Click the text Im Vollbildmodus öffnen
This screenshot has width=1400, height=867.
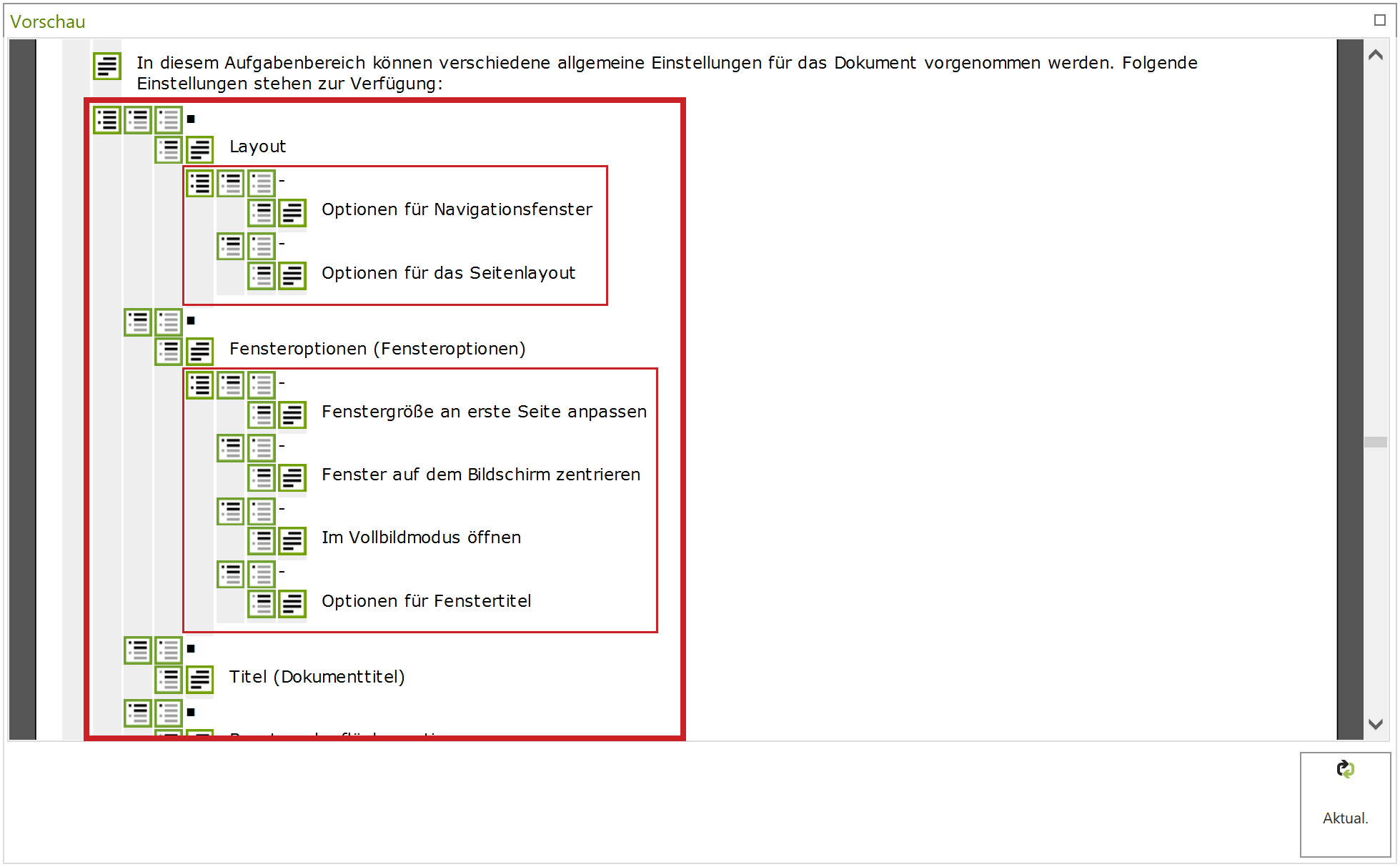[421, 537]
